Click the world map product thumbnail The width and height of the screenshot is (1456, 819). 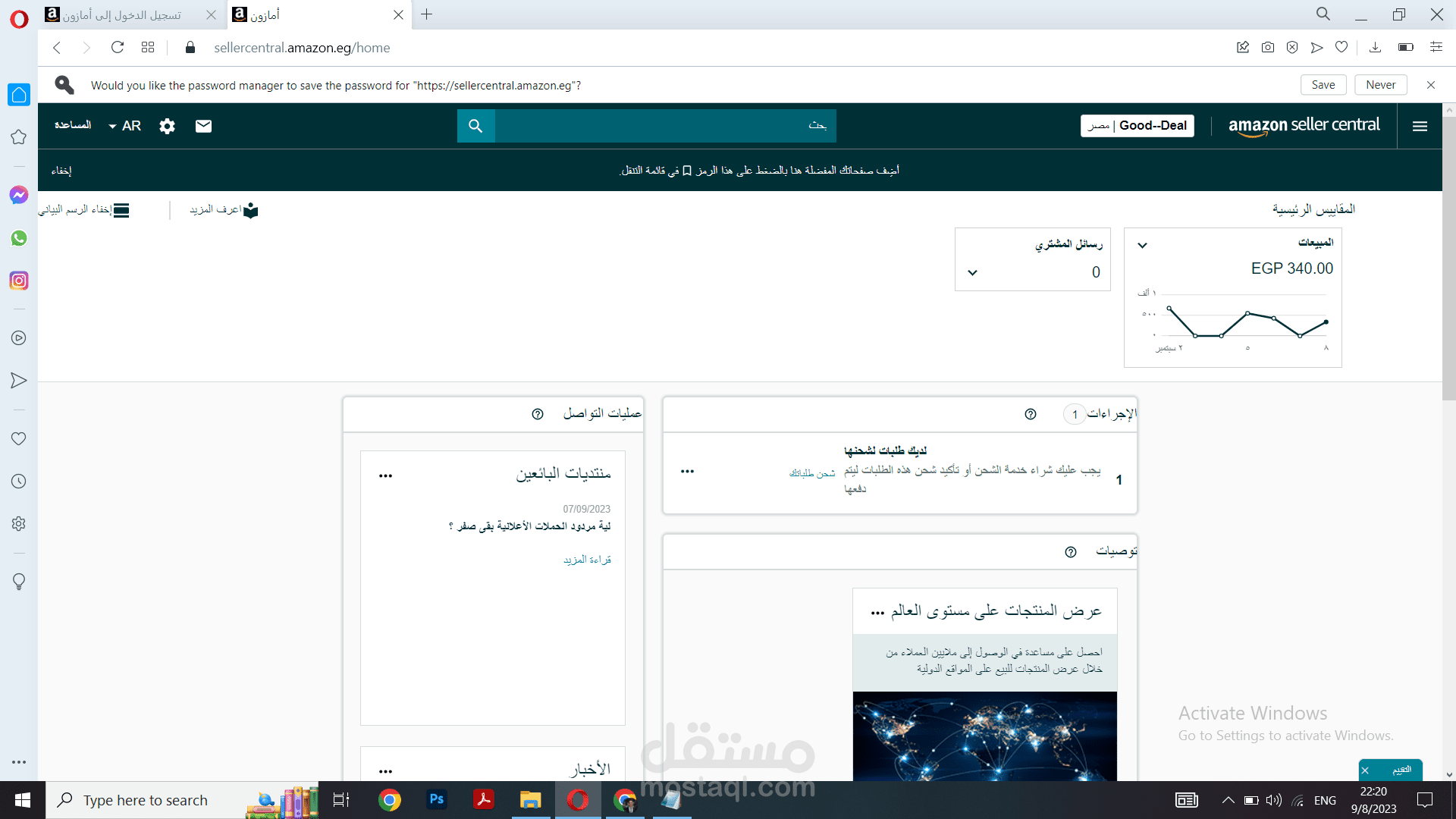point(985,736)
